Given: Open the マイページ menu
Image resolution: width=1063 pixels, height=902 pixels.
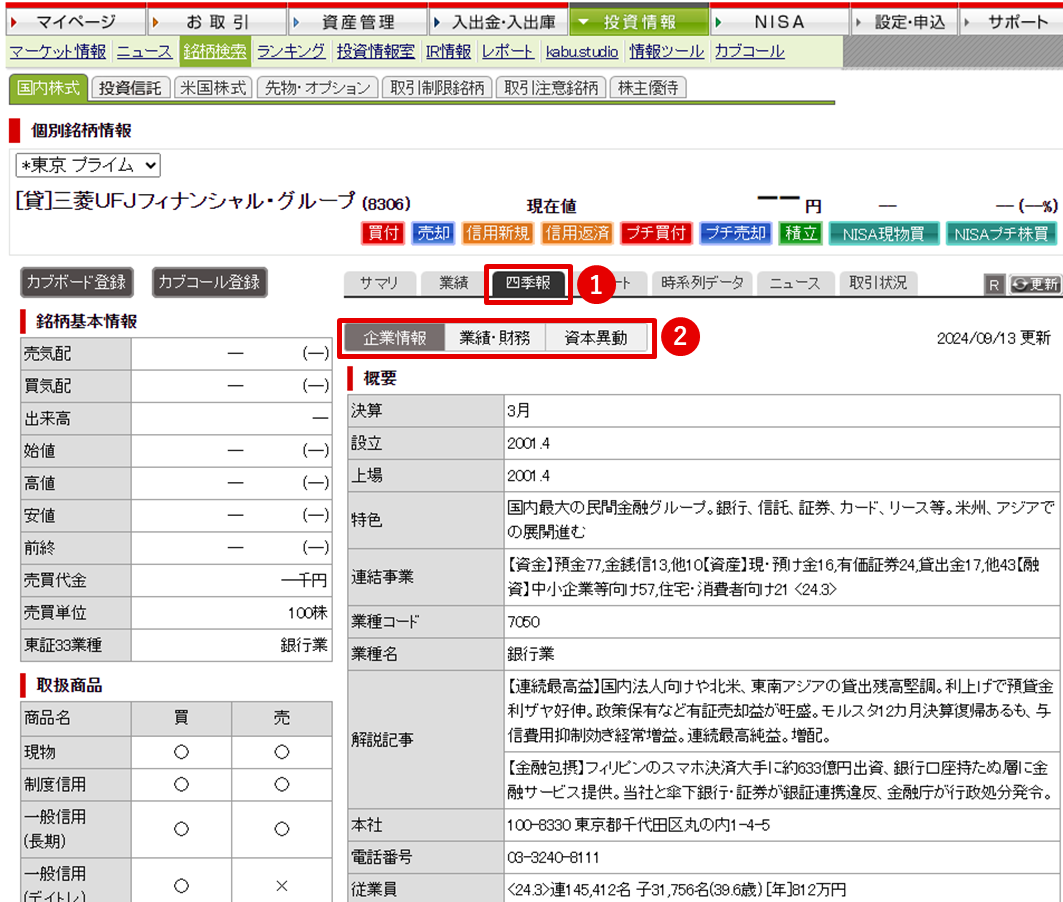Looking at the screenshot, I should click(75, 22).
